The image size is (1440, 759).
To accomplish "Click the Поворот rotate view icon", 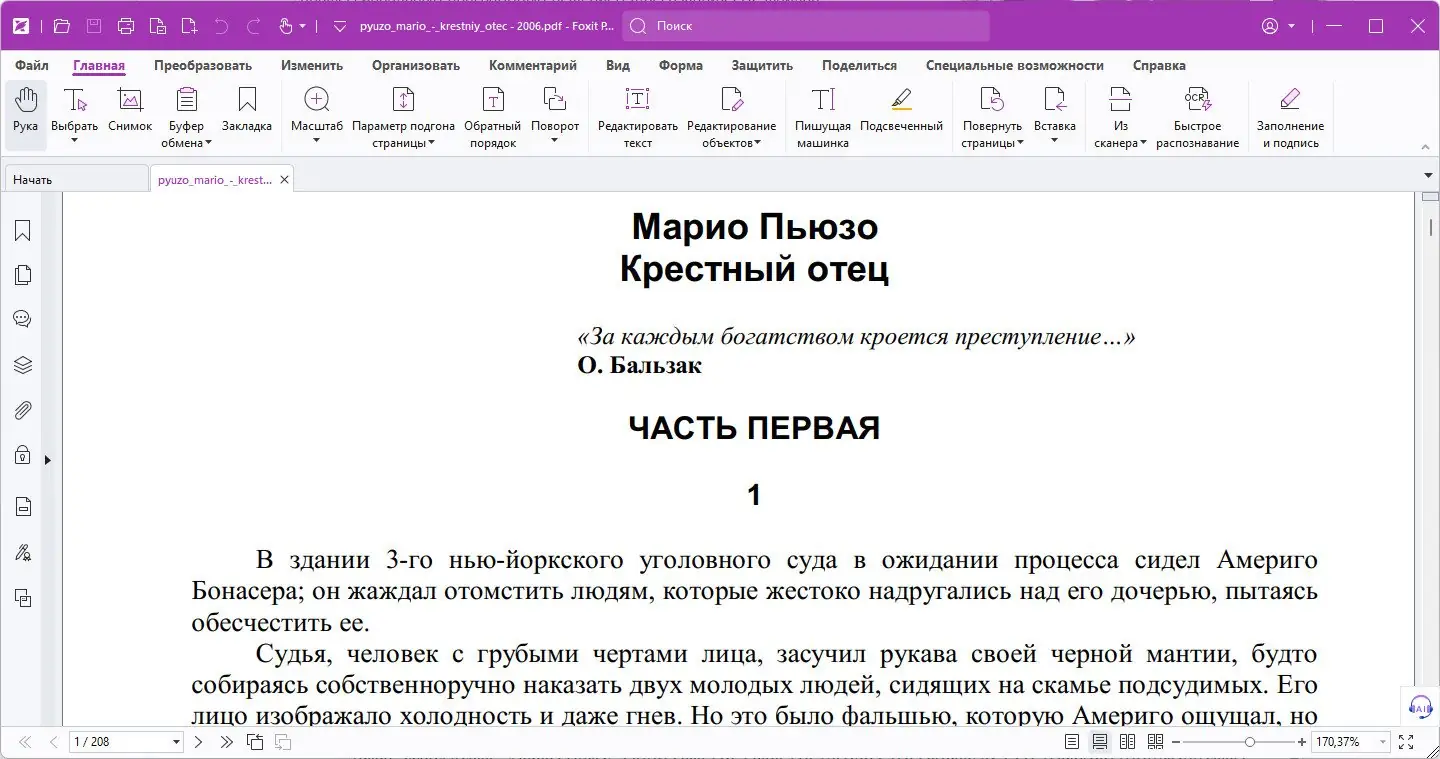I will coord(555,99).
